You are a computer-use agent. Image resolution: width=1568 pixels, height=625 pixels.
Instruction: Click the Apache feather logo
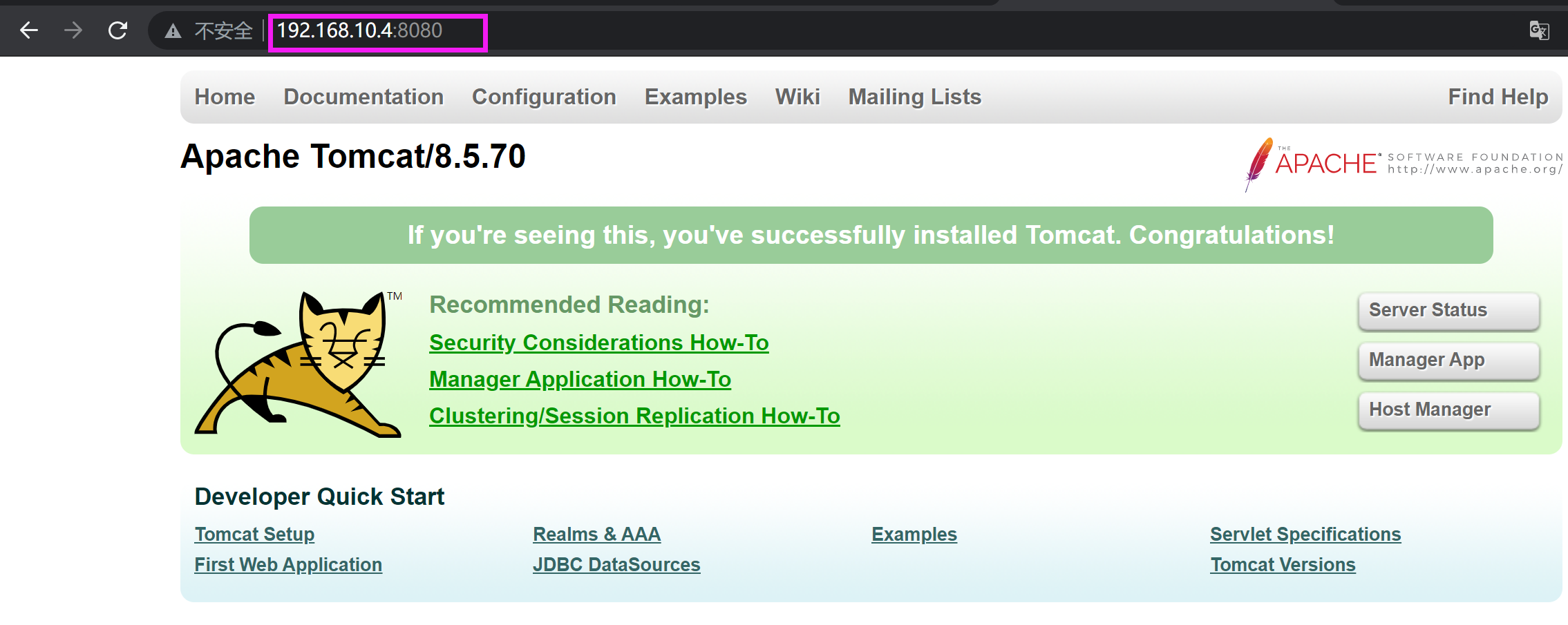tap(1259, 164)
